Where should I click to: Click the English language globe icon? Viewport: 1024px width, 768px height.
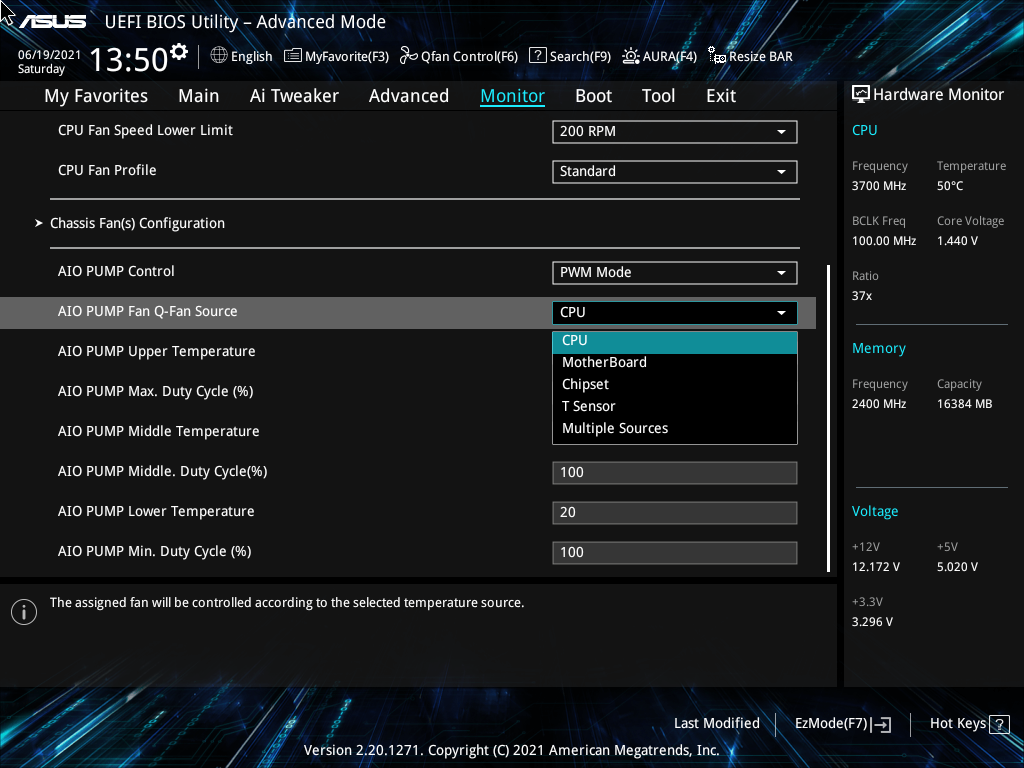tap(219, 56)
